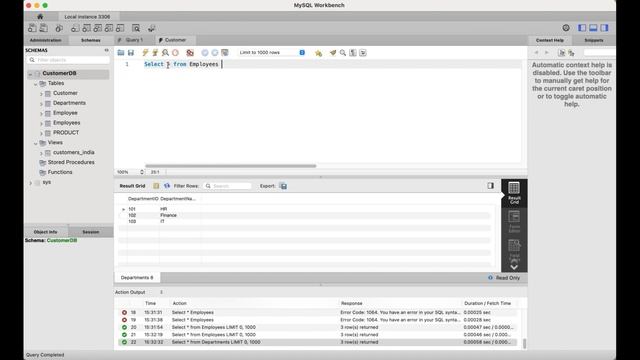Collapse the Views folder
Screen dimensions: 640x360
[x=36, y=143]
